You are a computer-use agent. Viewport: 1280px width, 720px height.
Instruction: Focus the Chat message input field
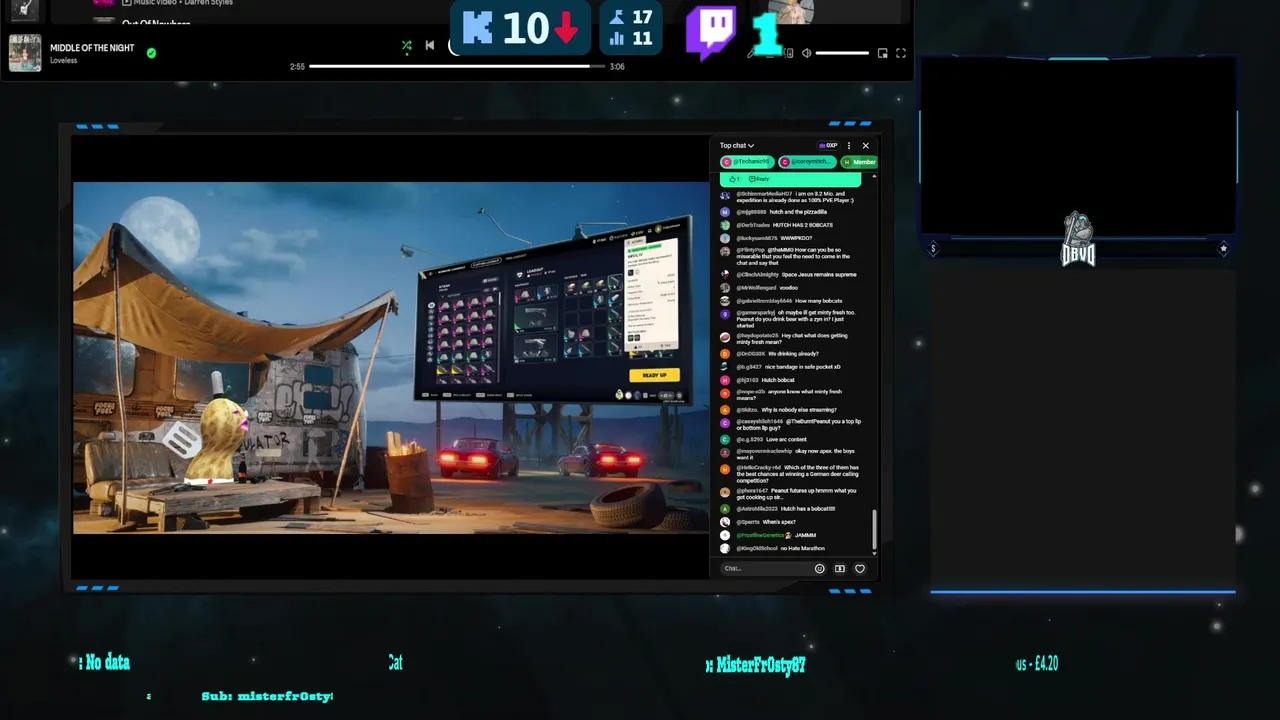765,568
